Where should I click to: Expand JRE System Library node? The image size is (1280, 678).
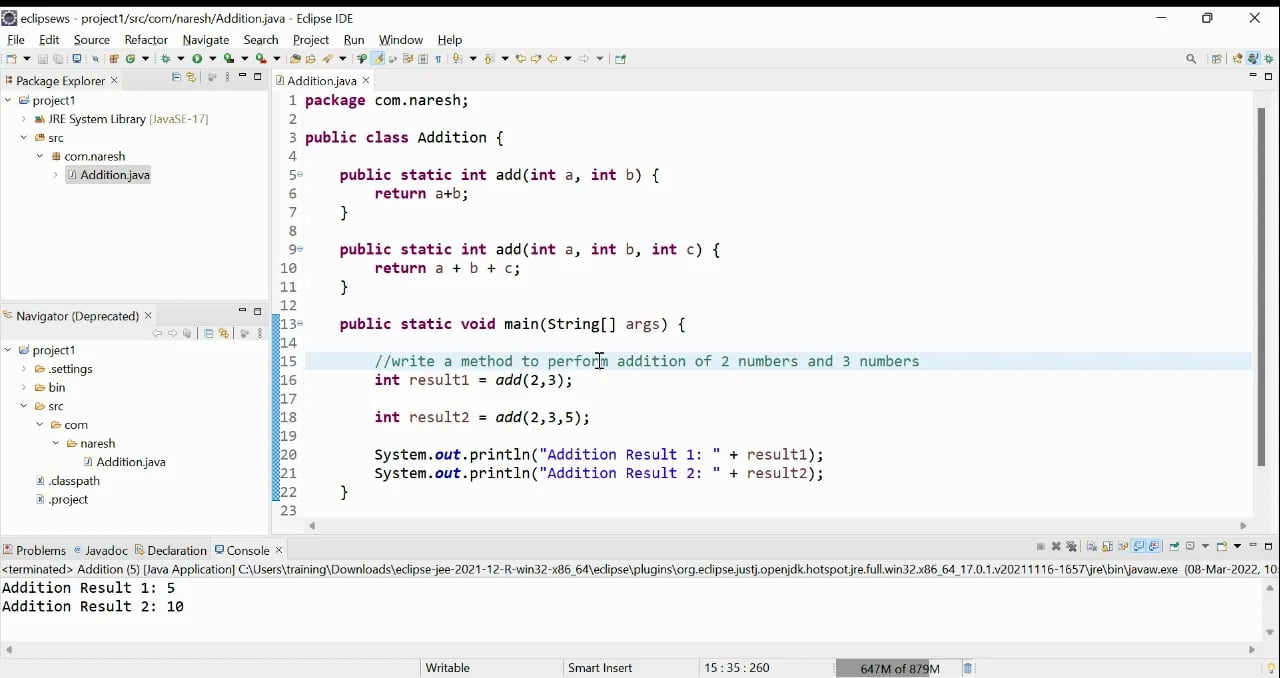(x=24, y=119)
